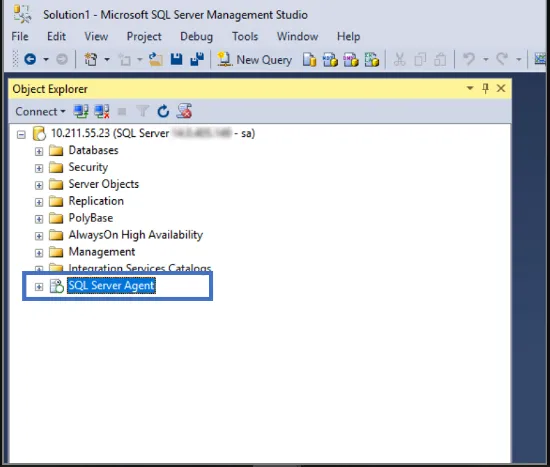Click the Analysis Services XMLA Query icon
Image resolution: width=550 pixels, height=467 pixels.
[x=372, y=60]
